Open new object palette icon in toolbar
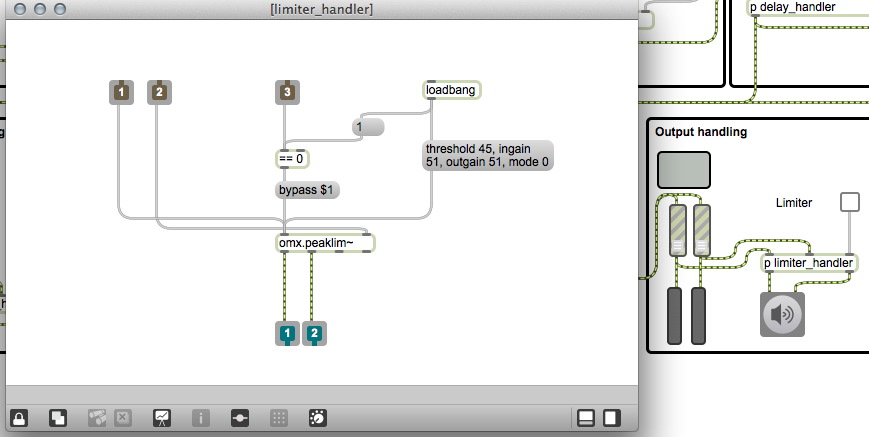 58,418
